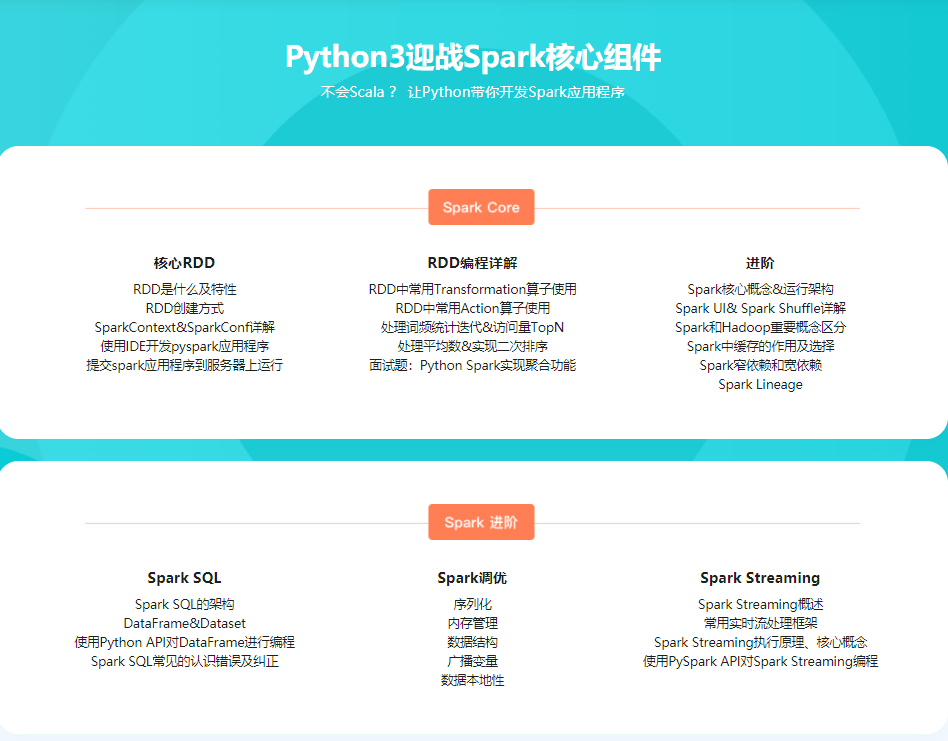
Task: Click the page title Python3迎战Spark核心组件
Action: pos(473,56)
